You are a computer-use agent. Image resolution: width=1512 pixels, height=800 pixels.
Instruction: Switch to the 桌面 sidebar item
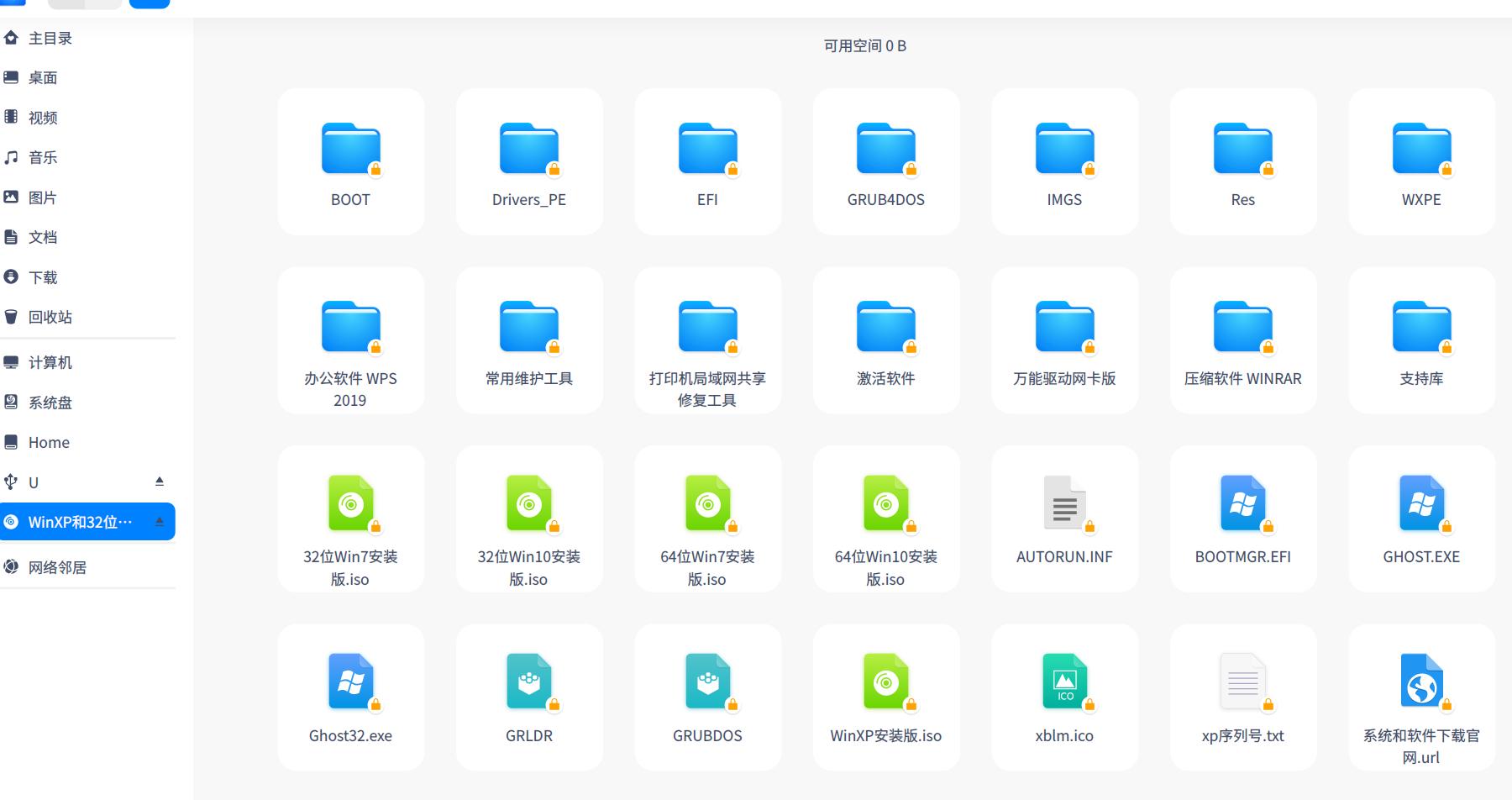pyautogui.click(x=43, y=77)
